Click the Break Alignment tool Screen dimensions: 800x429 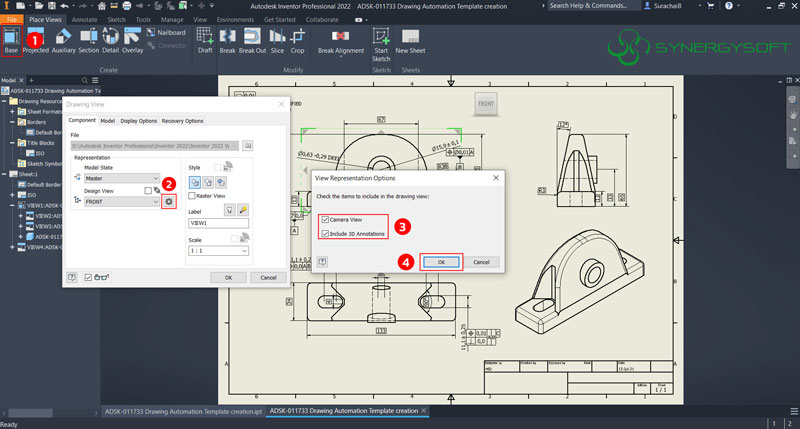[x=341, y=42]
